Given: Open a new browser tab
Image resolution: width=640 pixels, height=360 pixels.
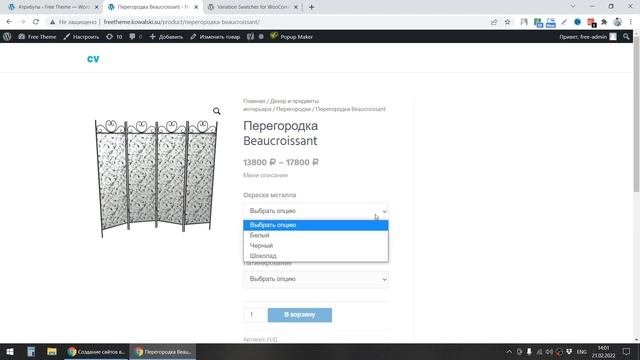Looking at the screenshot, I should [x=311, y=7].
